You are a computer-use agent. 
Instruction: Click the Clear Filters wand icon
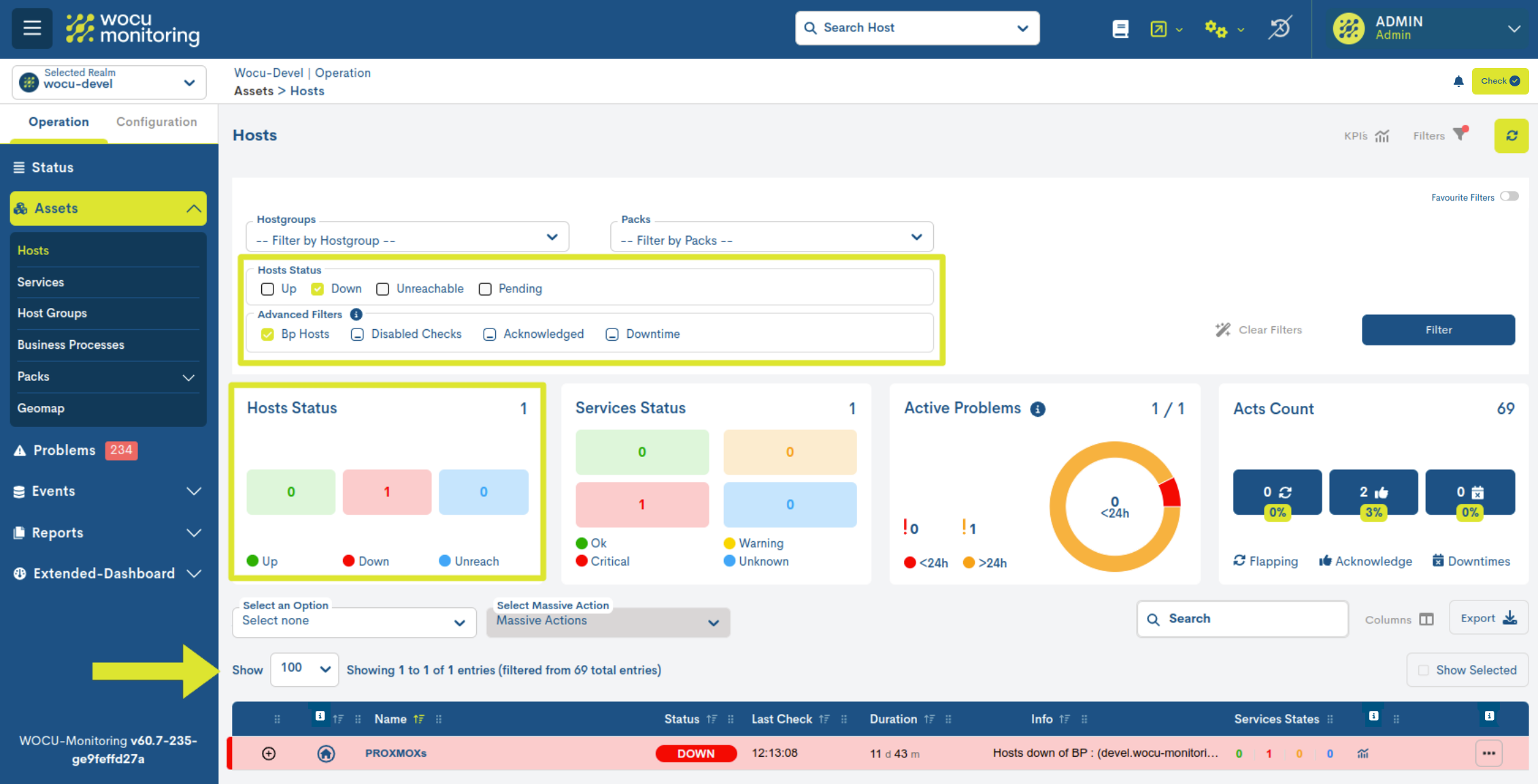1222,330
